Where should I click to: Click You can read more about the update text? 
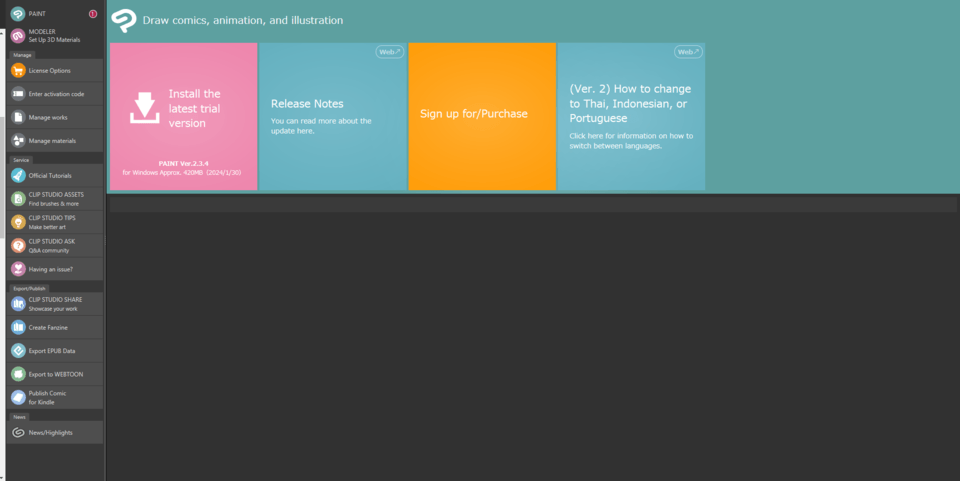321,125
